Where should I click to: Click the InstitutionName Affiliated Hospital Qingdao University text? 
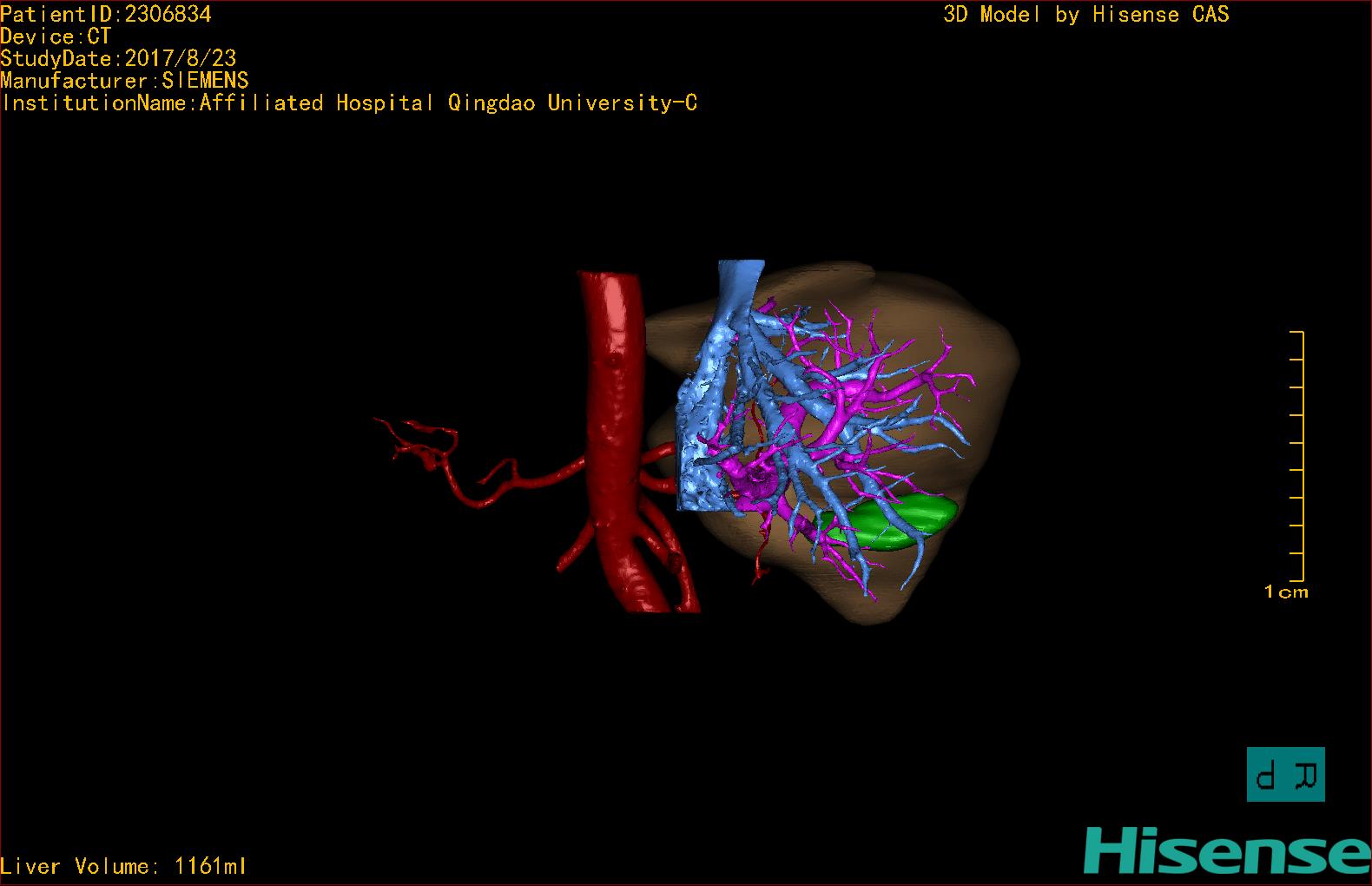coord(349,103)
